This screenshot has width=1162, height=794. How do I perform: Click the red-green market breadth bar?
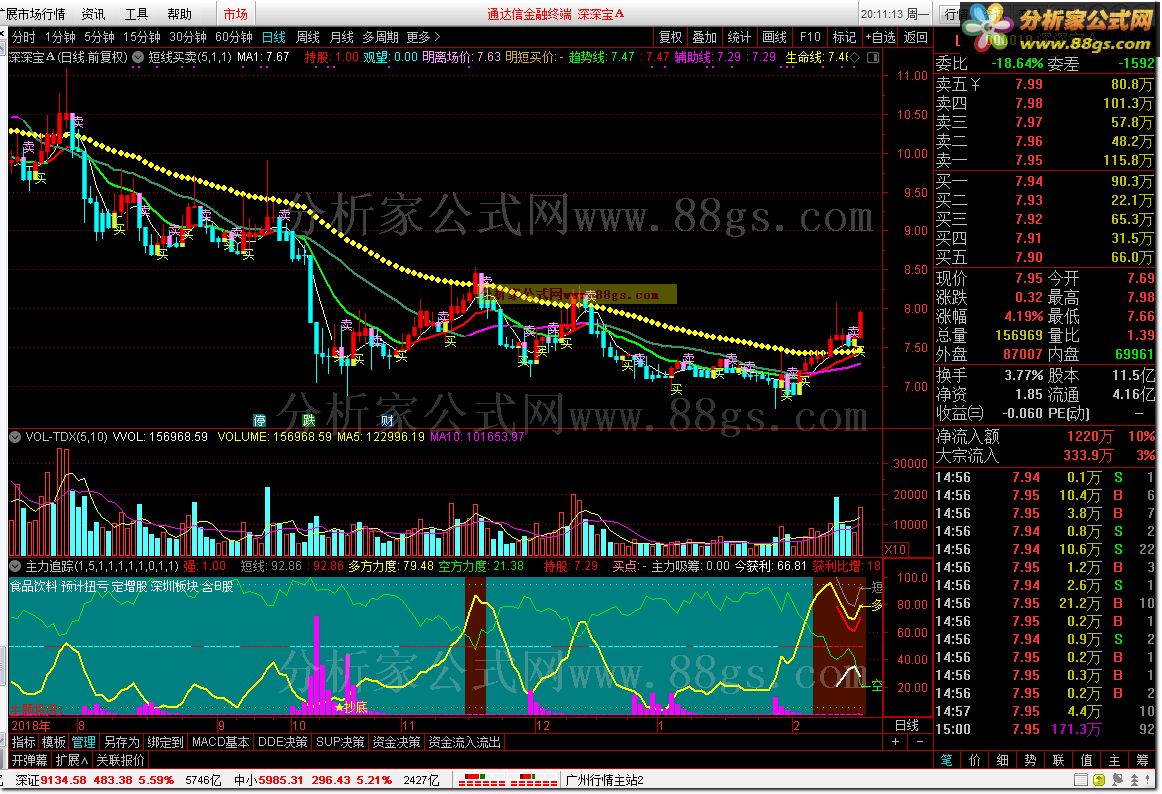(508, 781)
